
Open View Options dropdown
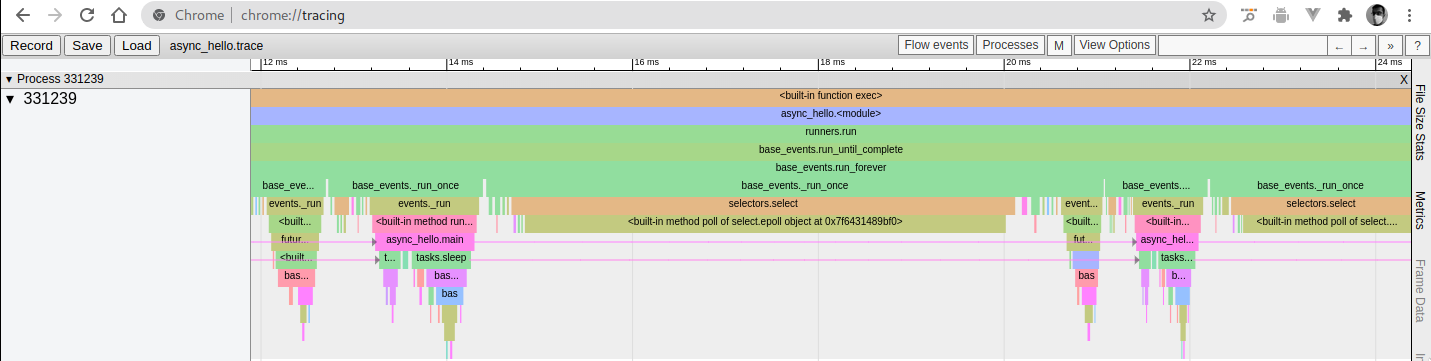coord(1114,45)
